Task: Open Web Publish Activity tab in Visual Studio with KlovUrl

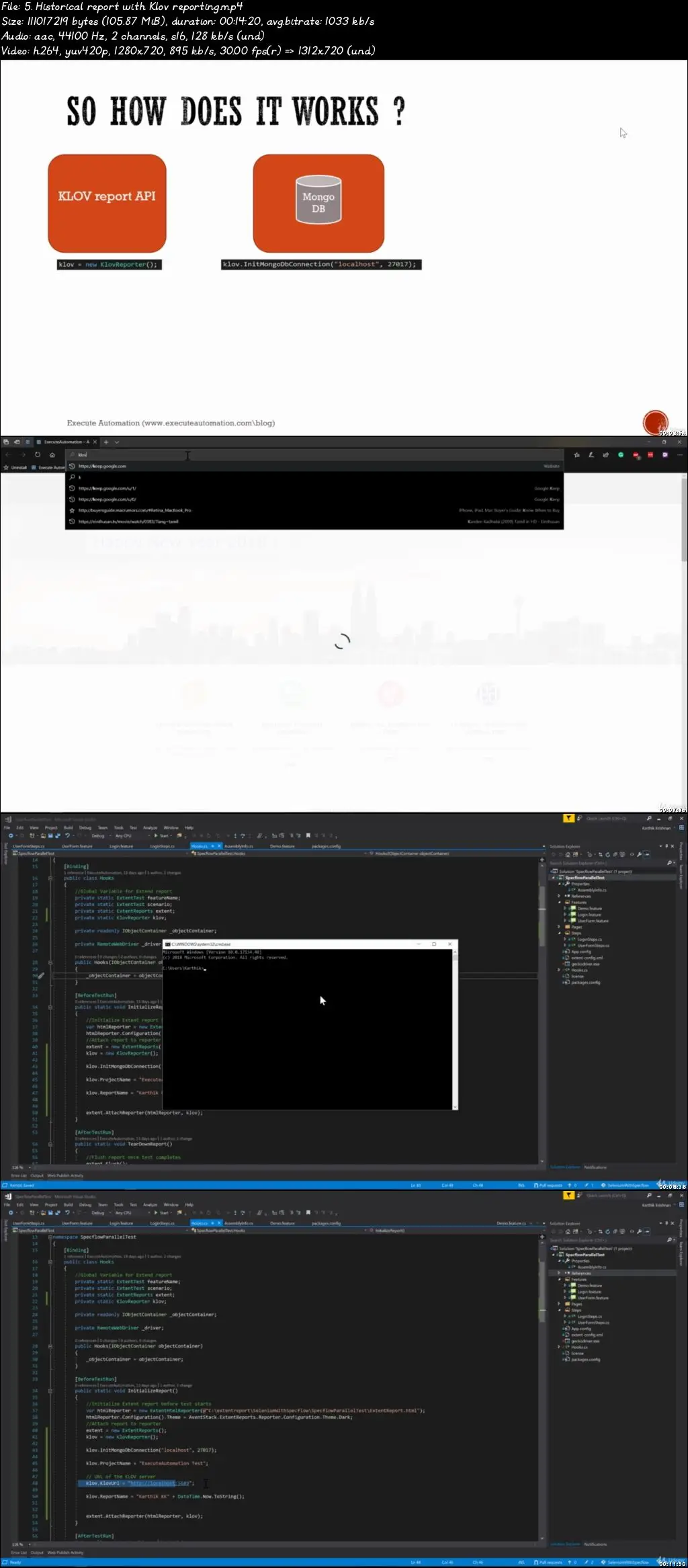Action: tap(66, 1553)
